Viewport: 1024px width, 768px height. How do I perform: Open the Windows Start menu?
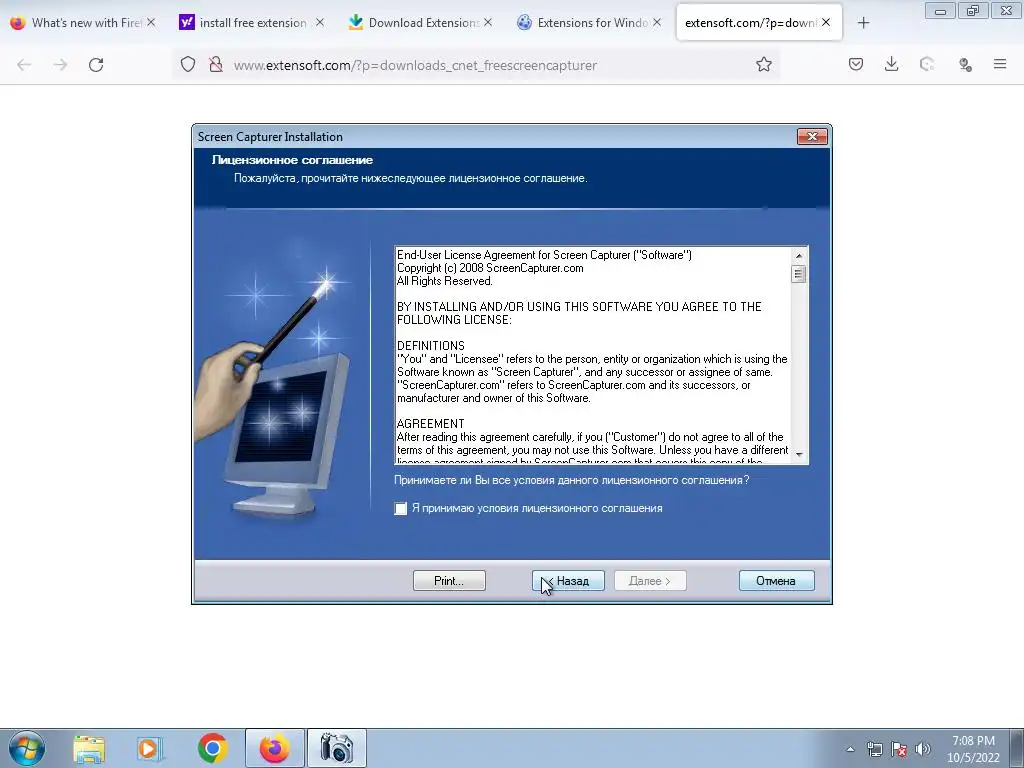(27, 748)
